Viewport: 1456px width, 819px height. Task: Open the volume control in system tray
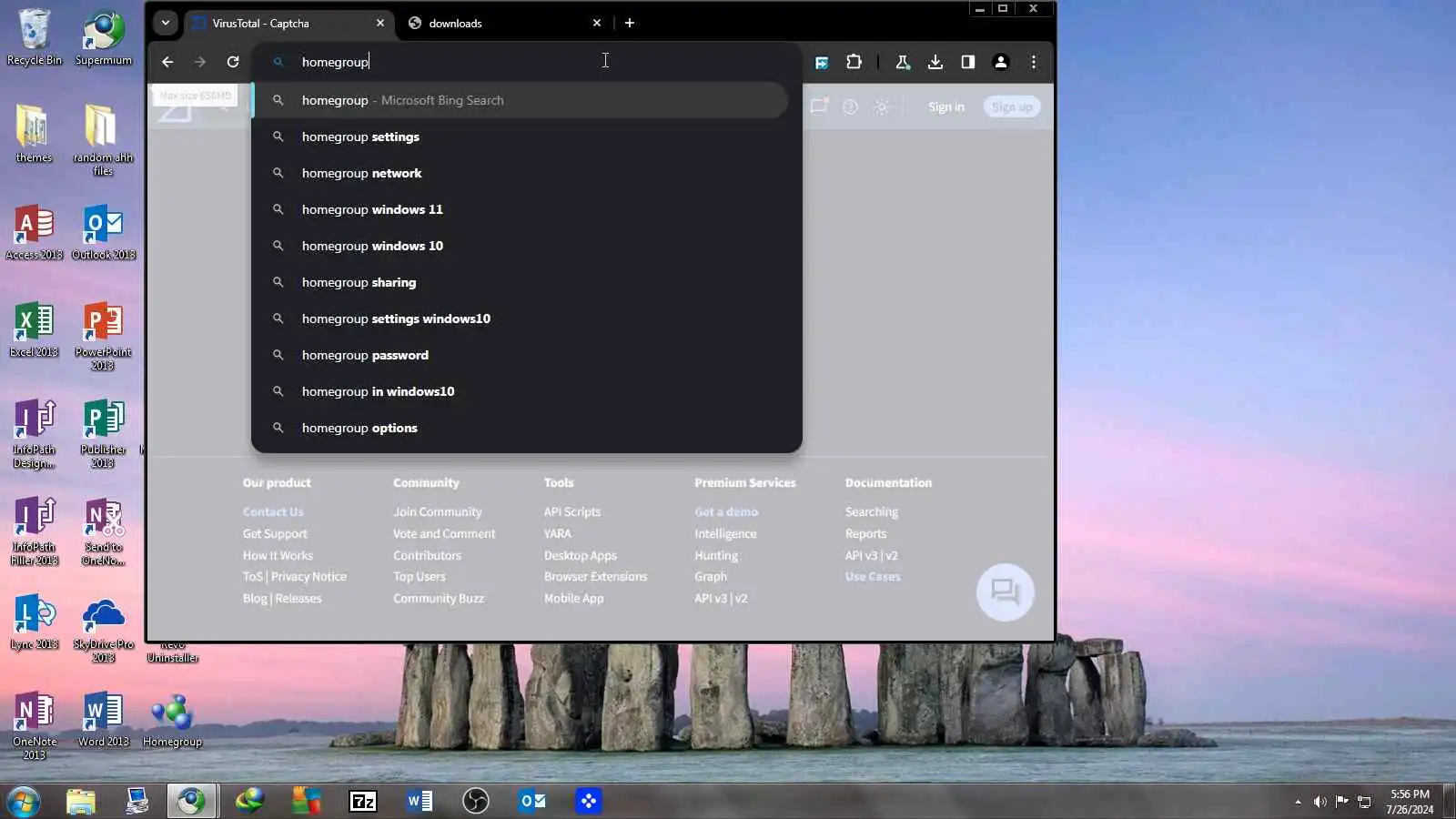(x=1319, y=802)
